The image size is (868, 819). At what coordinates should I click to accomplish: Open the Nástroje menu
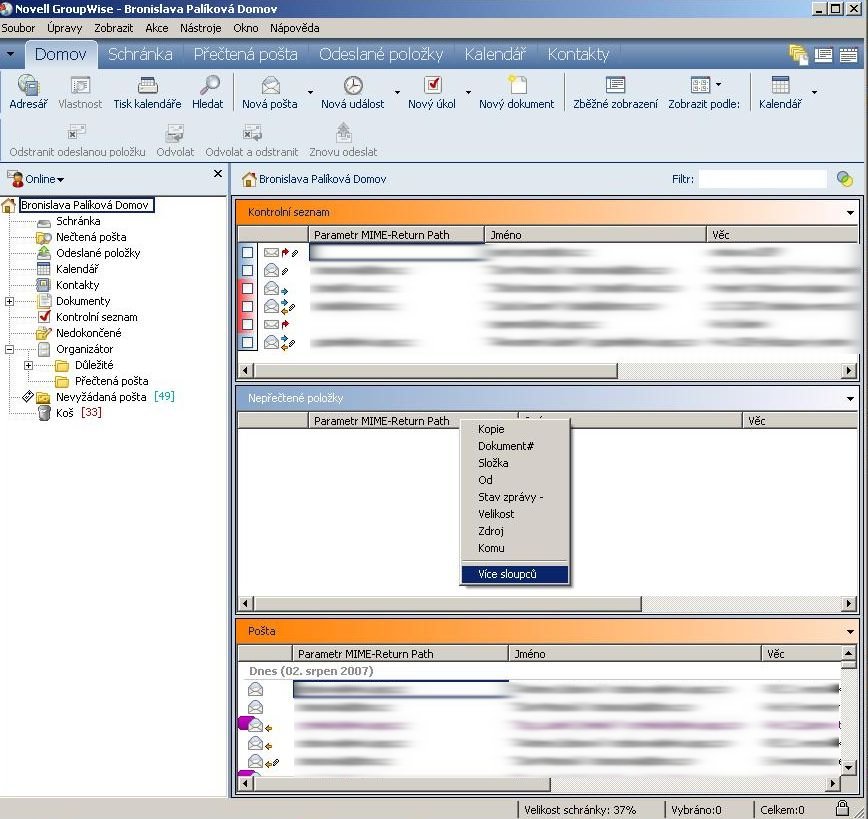tap(200, 28)
